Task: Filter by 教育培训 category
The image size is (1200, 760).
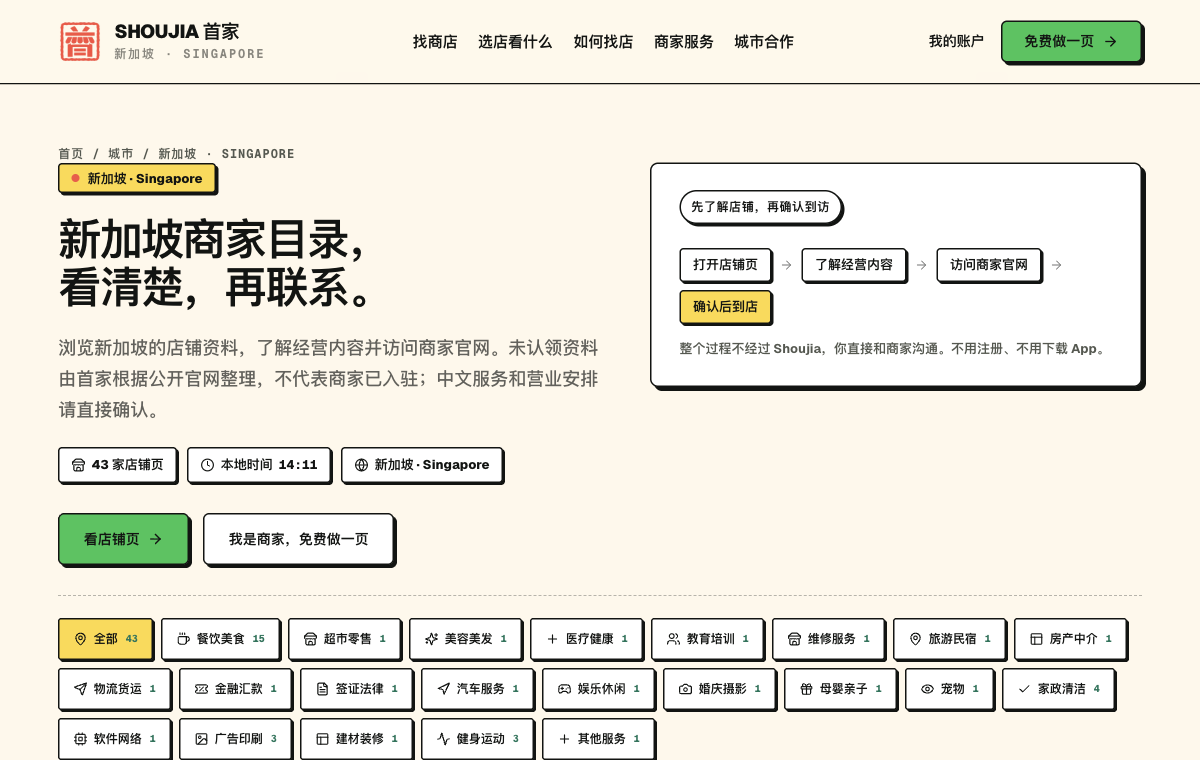Action: click(708, 639)
